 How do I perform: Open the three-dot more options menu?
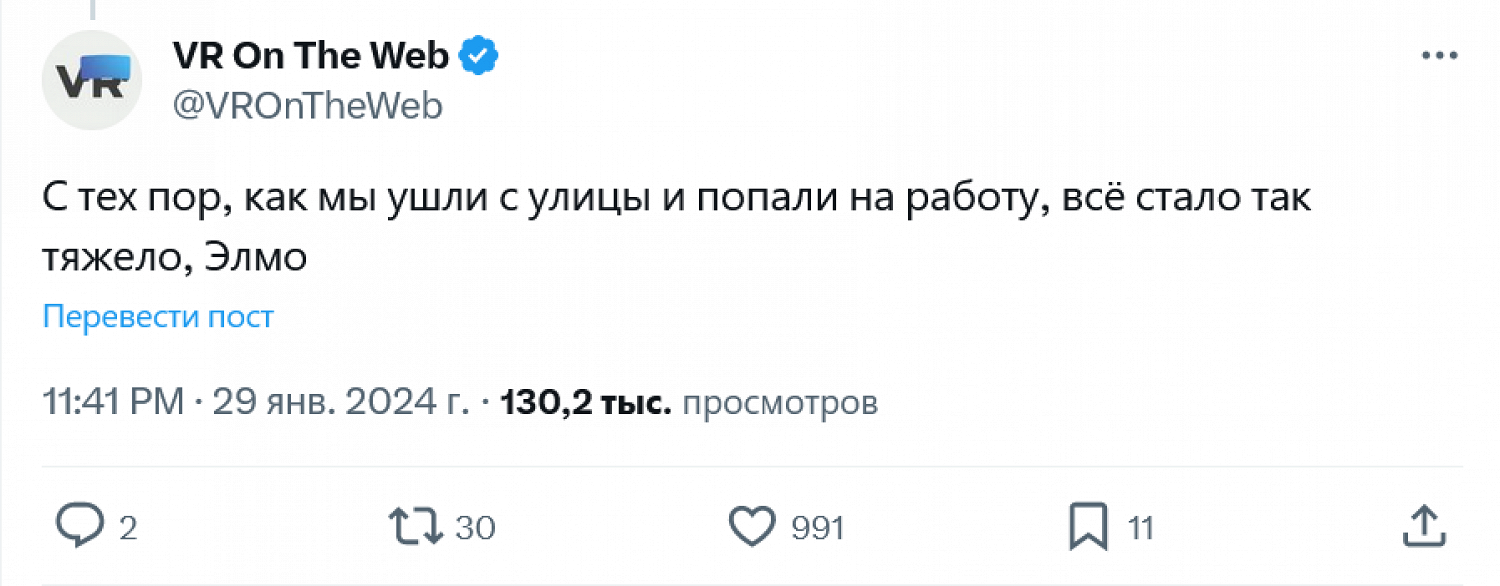pyautogui.click(x=1440, y=57)
